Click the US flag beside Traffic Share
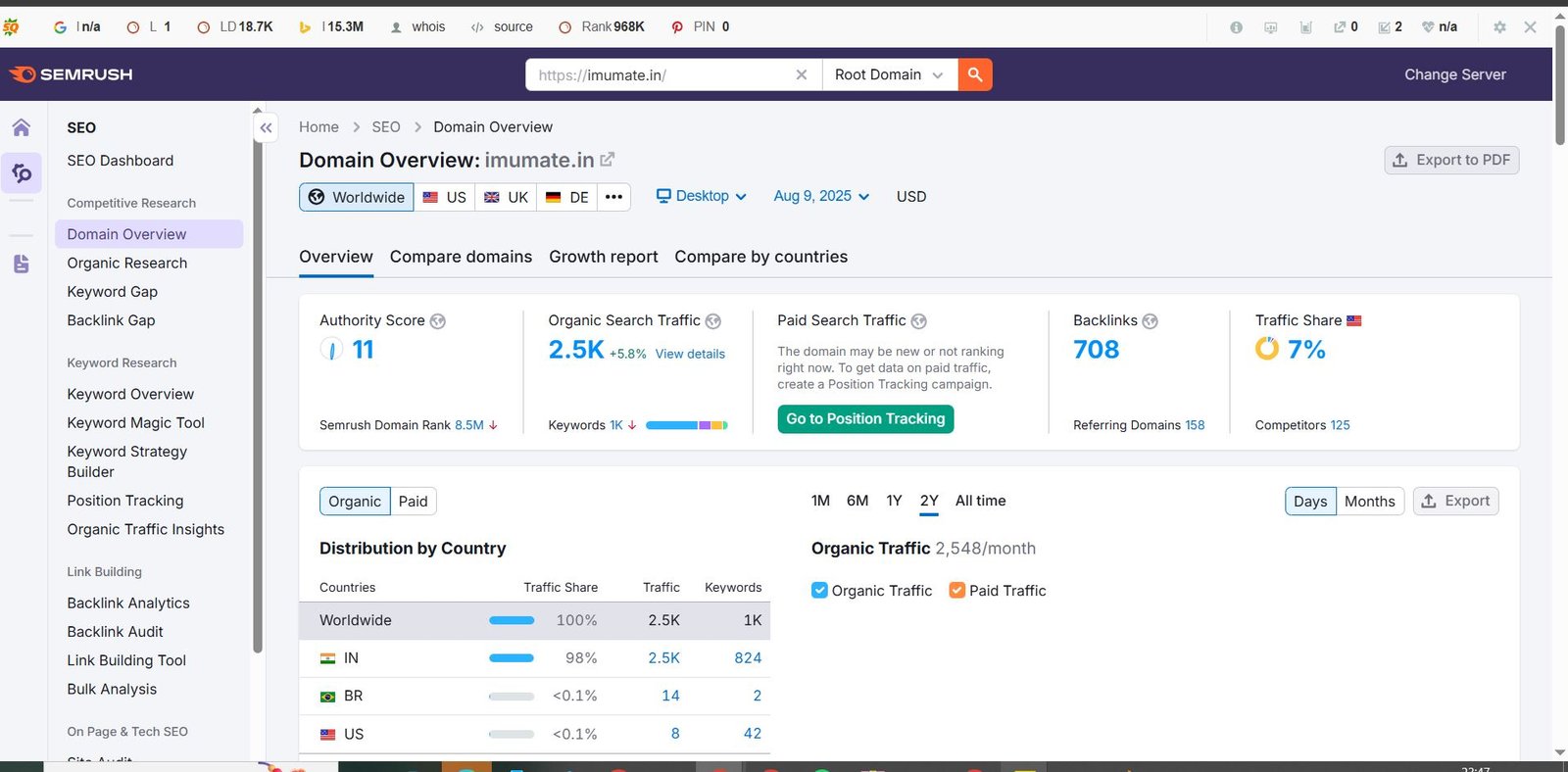This screenshot has width=1568, height=772. [x=1354, y=320]
